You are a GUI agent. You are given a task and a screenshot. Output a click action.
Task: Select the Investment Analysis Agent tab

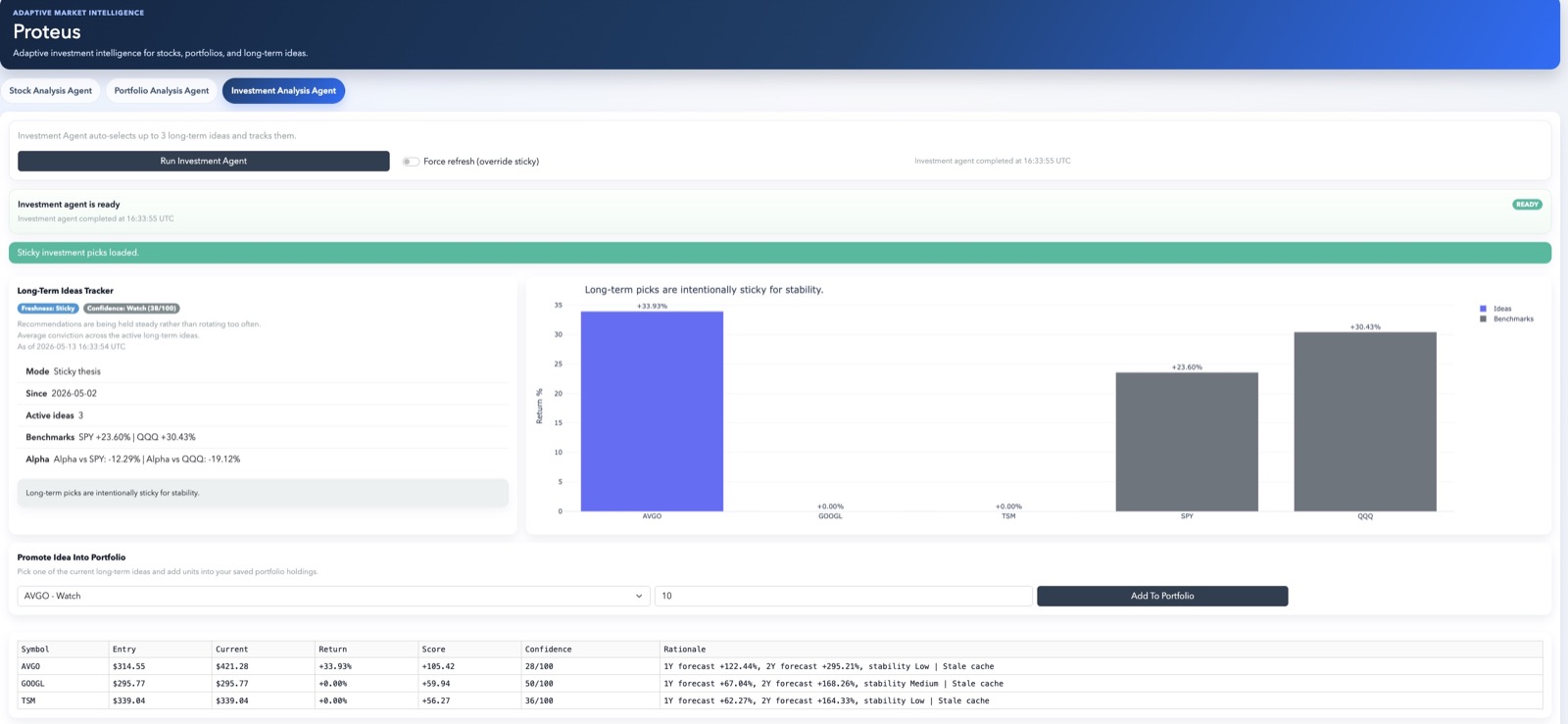283,90
